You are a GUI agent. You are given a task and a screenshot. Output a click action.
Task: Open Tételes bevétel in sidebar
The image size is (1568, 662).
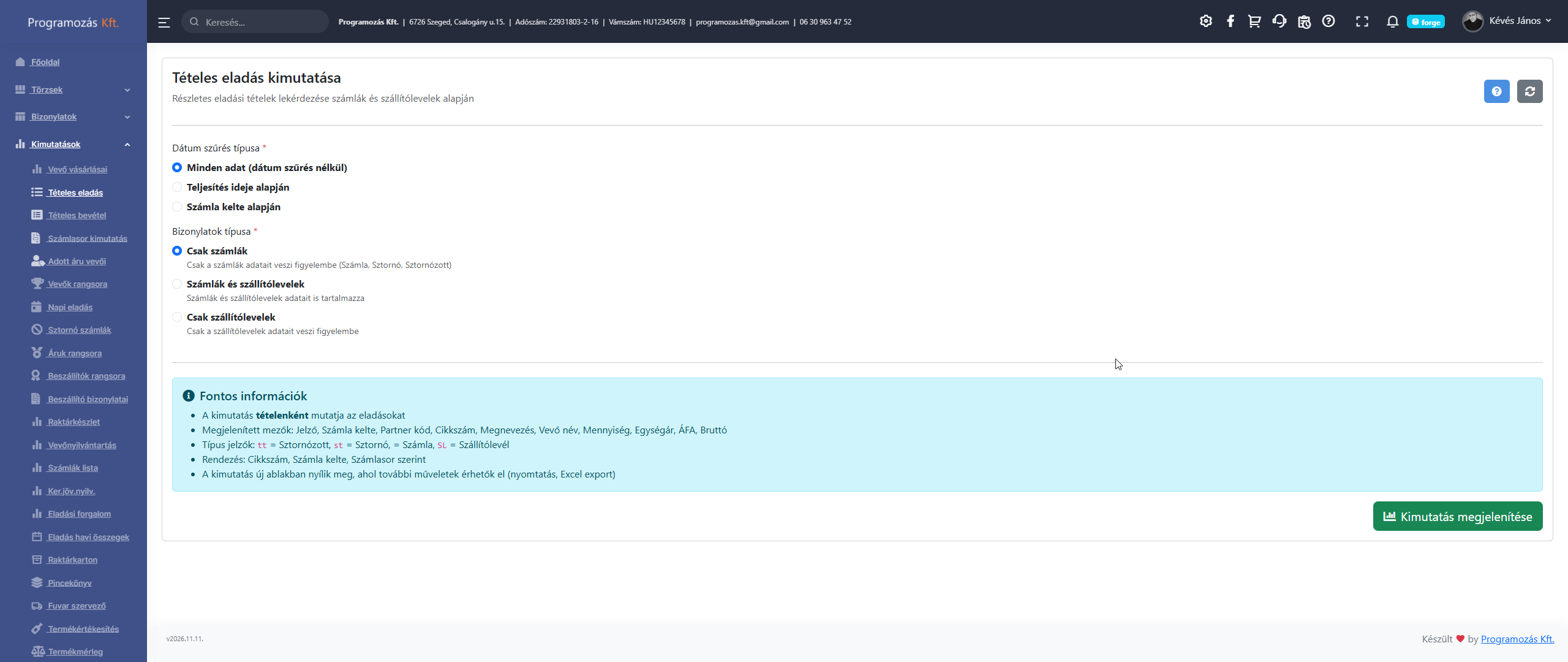[77, 215]
